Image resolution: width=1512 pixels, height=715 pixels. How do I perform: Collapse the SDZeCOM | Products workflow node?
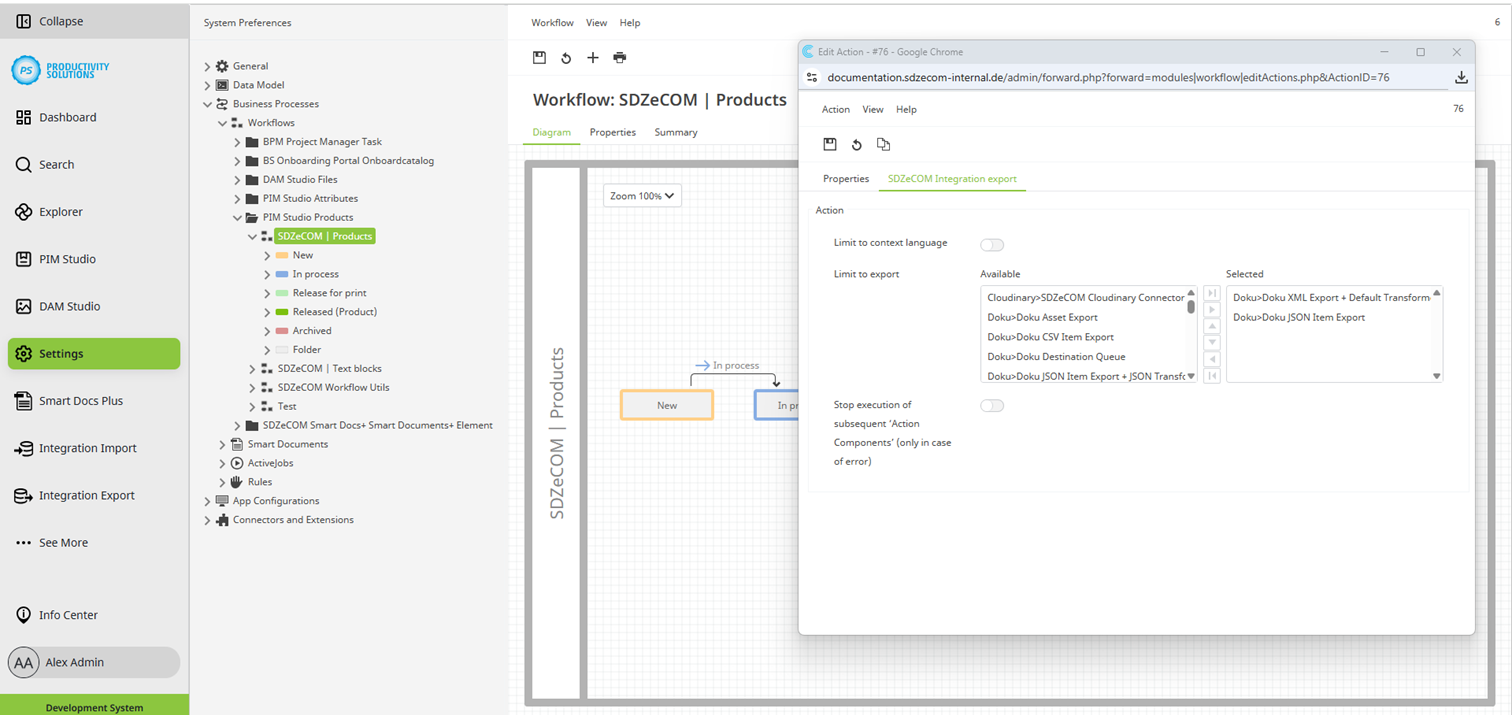point(253,236)
